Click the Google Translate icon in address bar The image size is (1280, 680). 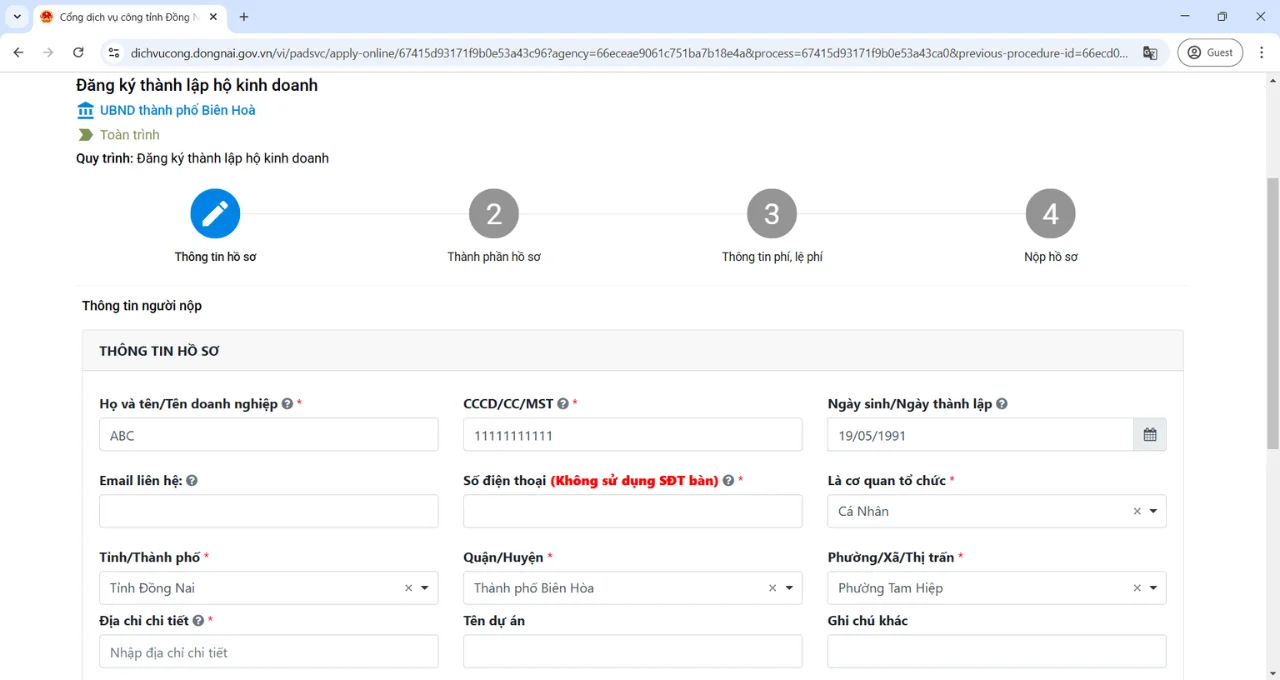point(1150,53)
